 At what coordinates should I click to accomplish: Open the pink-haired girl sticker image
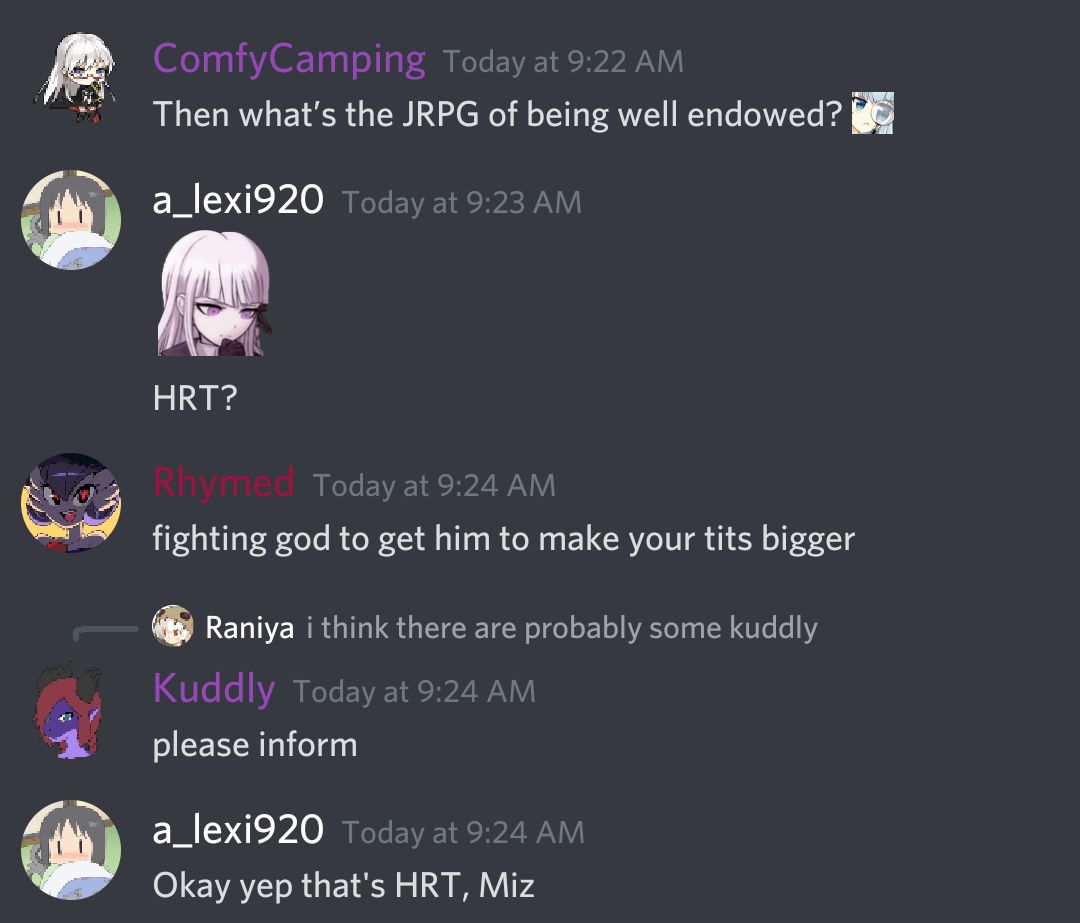click(x=214, y=293)
